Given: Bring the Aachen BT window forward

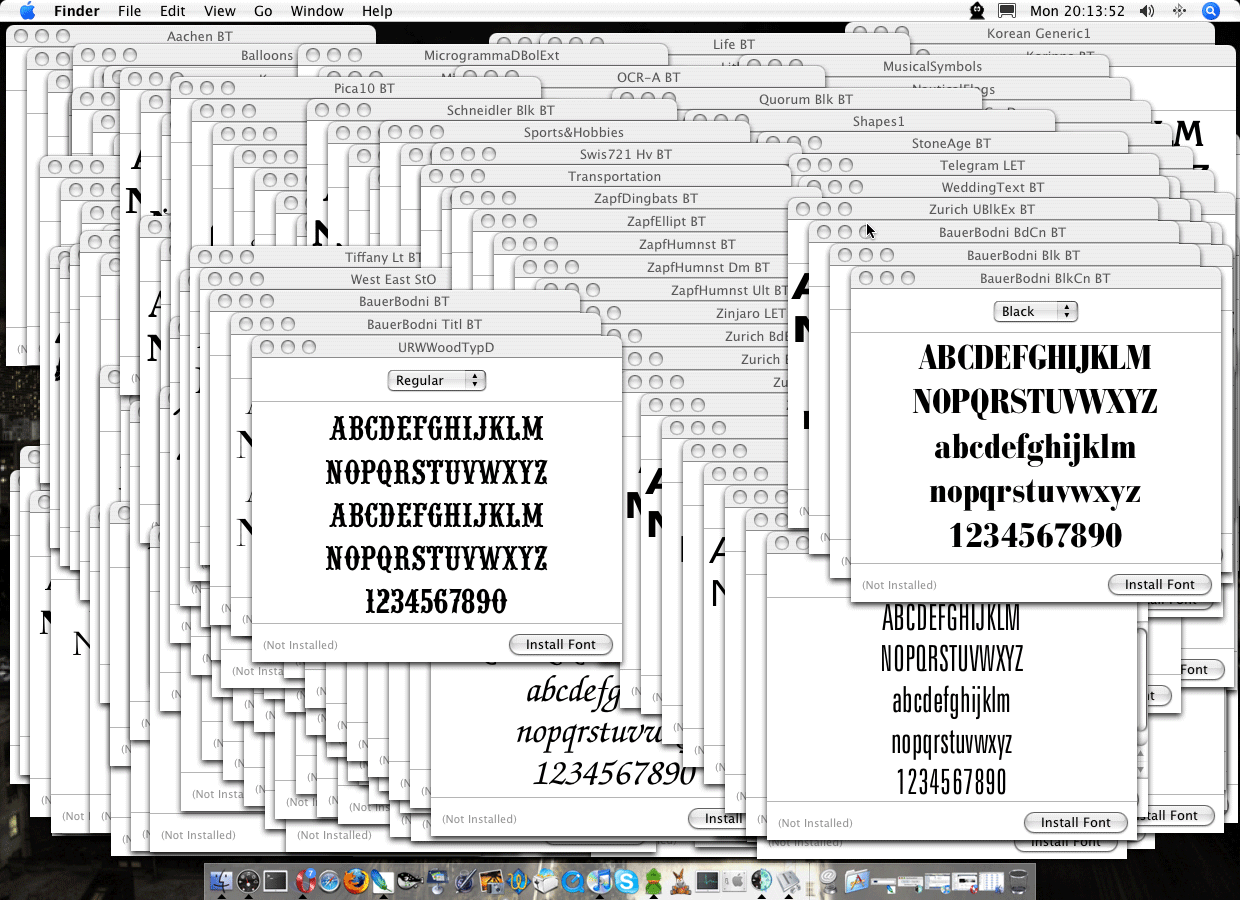Looking at the screenshot, I should coord(200,36).
